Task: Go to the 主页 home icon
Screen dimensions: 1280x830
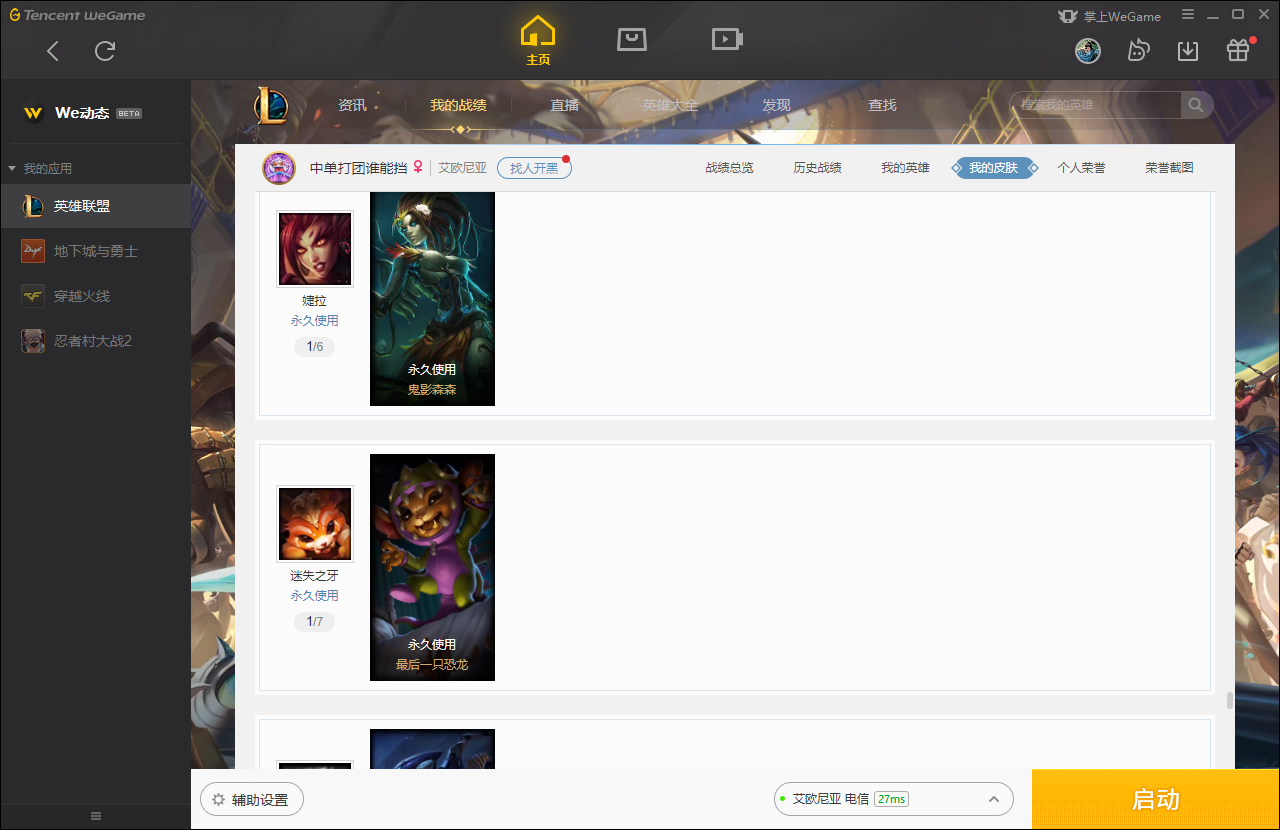Action: click(538, 41)
